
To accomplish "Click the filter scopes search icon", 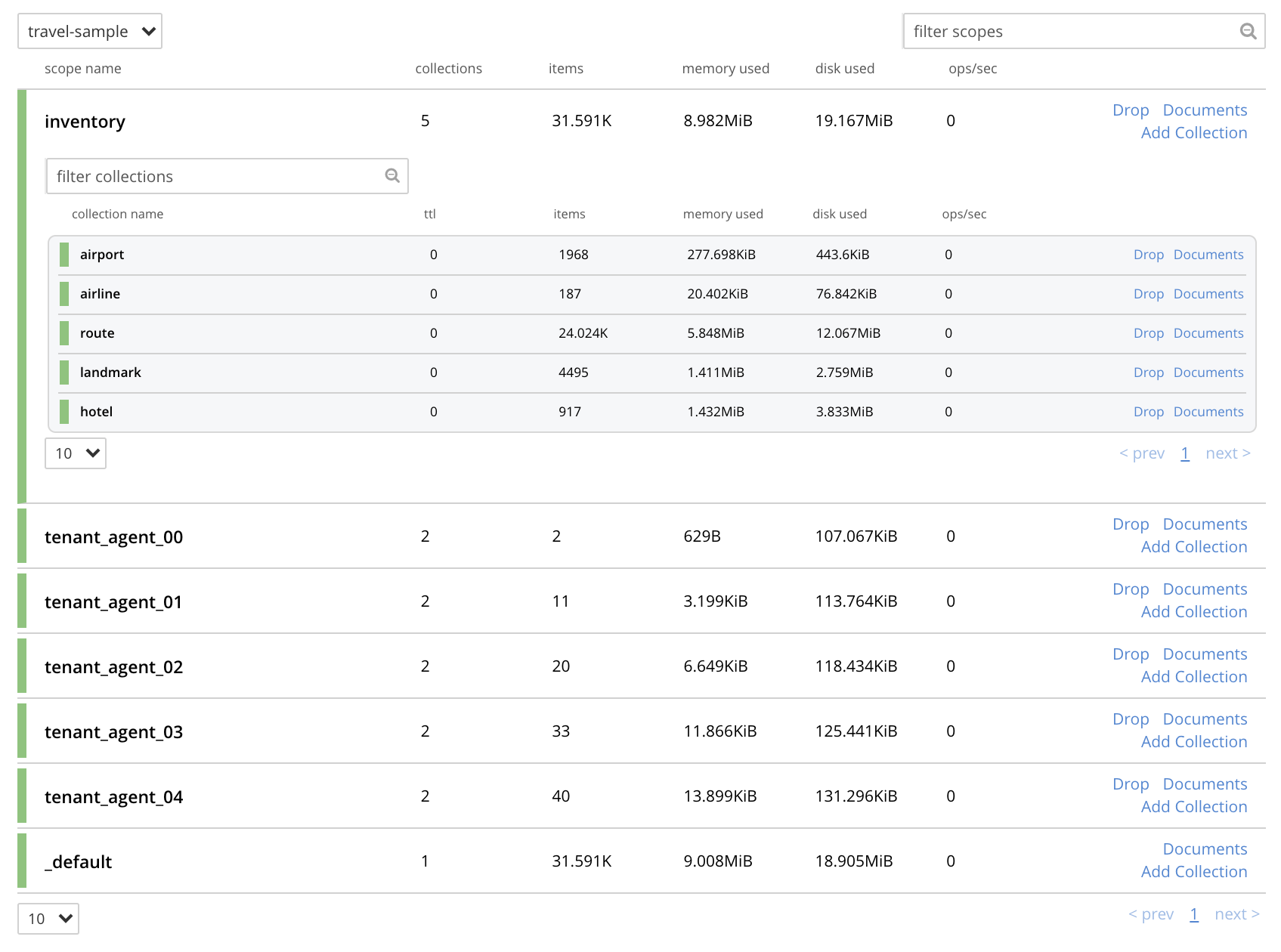I will click(1247, 31).
